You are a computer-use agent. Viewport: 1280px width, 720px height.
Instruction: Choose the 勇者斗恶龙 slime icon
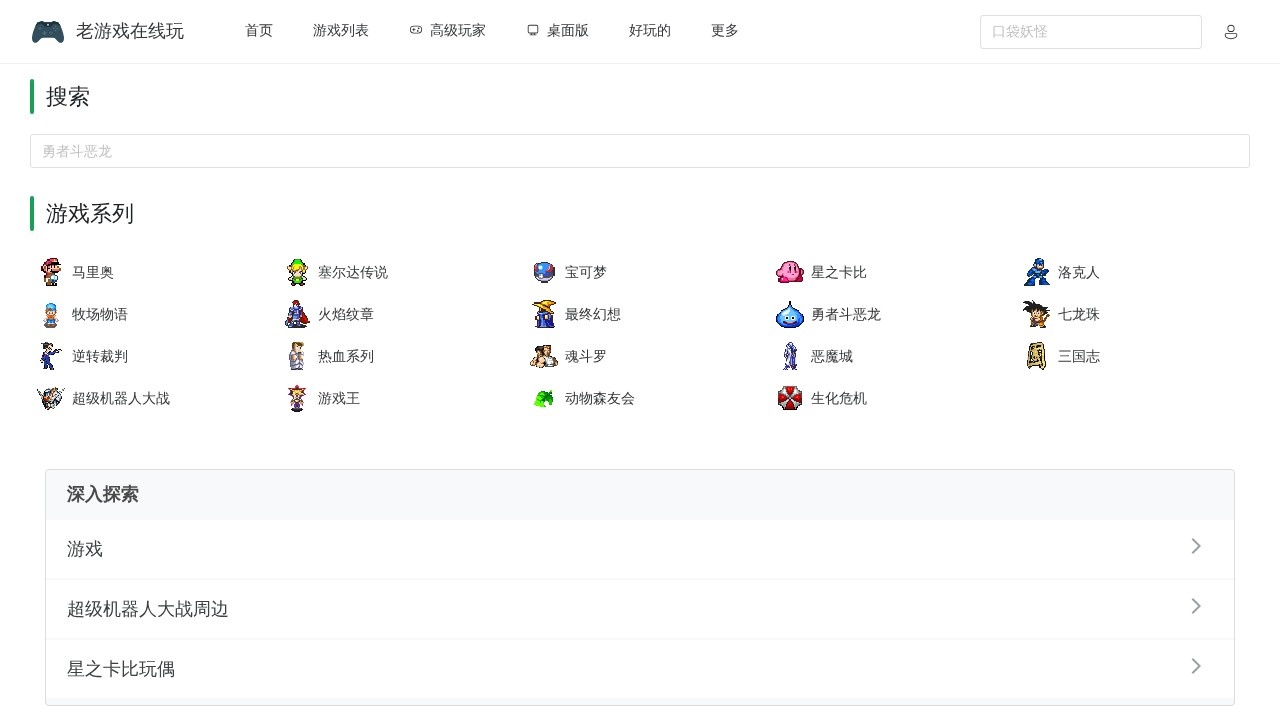point(789,313)
